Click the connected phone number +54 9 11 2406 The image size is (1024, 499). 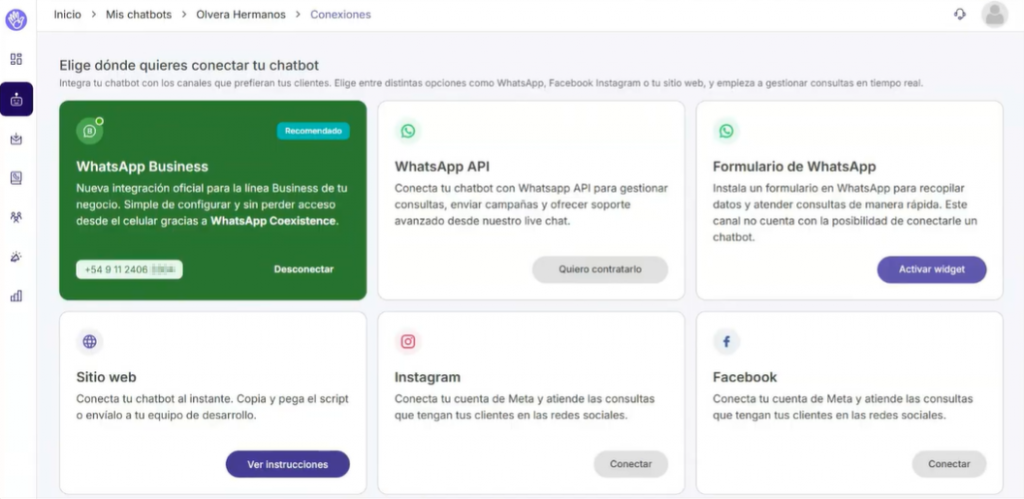tap(129, 269)
